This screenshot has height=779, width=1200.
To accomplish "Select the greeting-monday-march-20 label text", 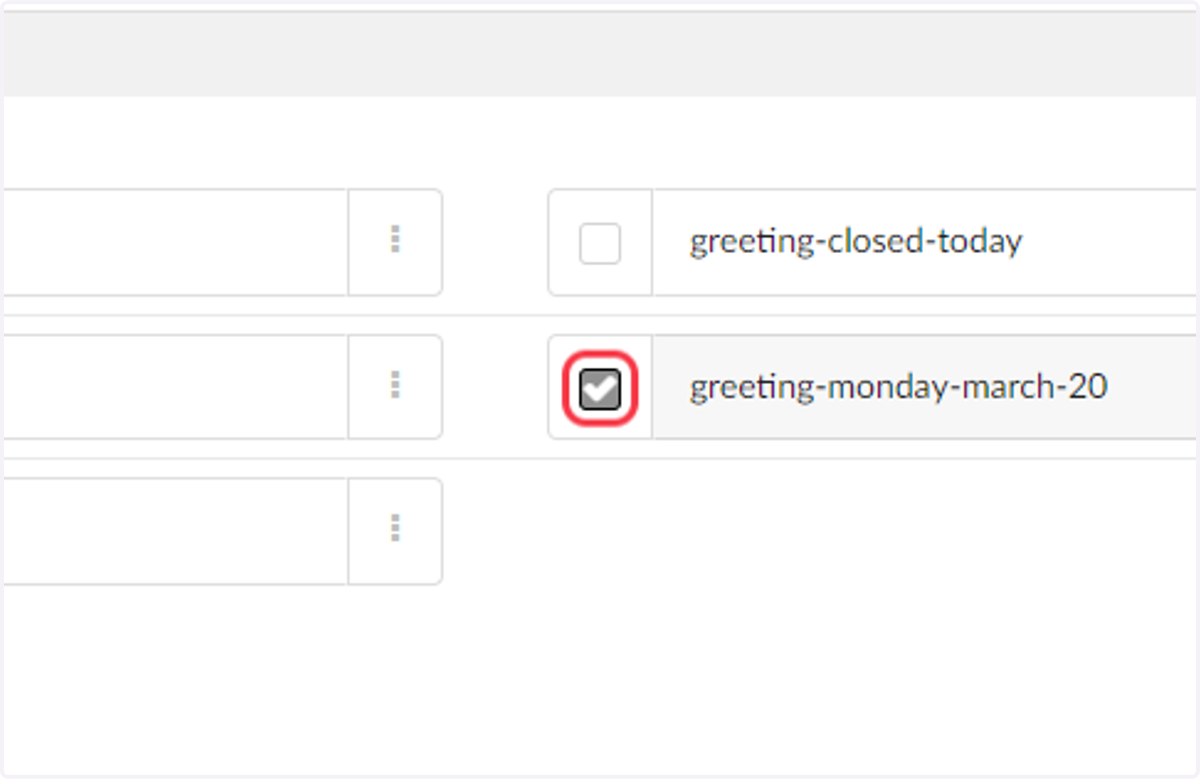I will click(898, 387).
